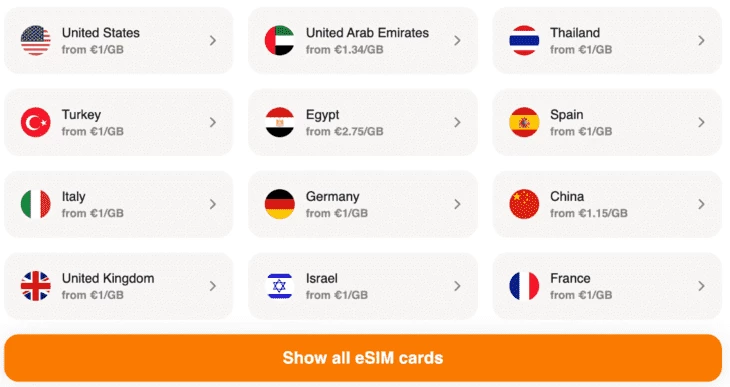Click China price from €1.15/GB text
Image resolution: width=730 pixels, height=387 pixels.
pyautogui.click(x=589, y=213)
